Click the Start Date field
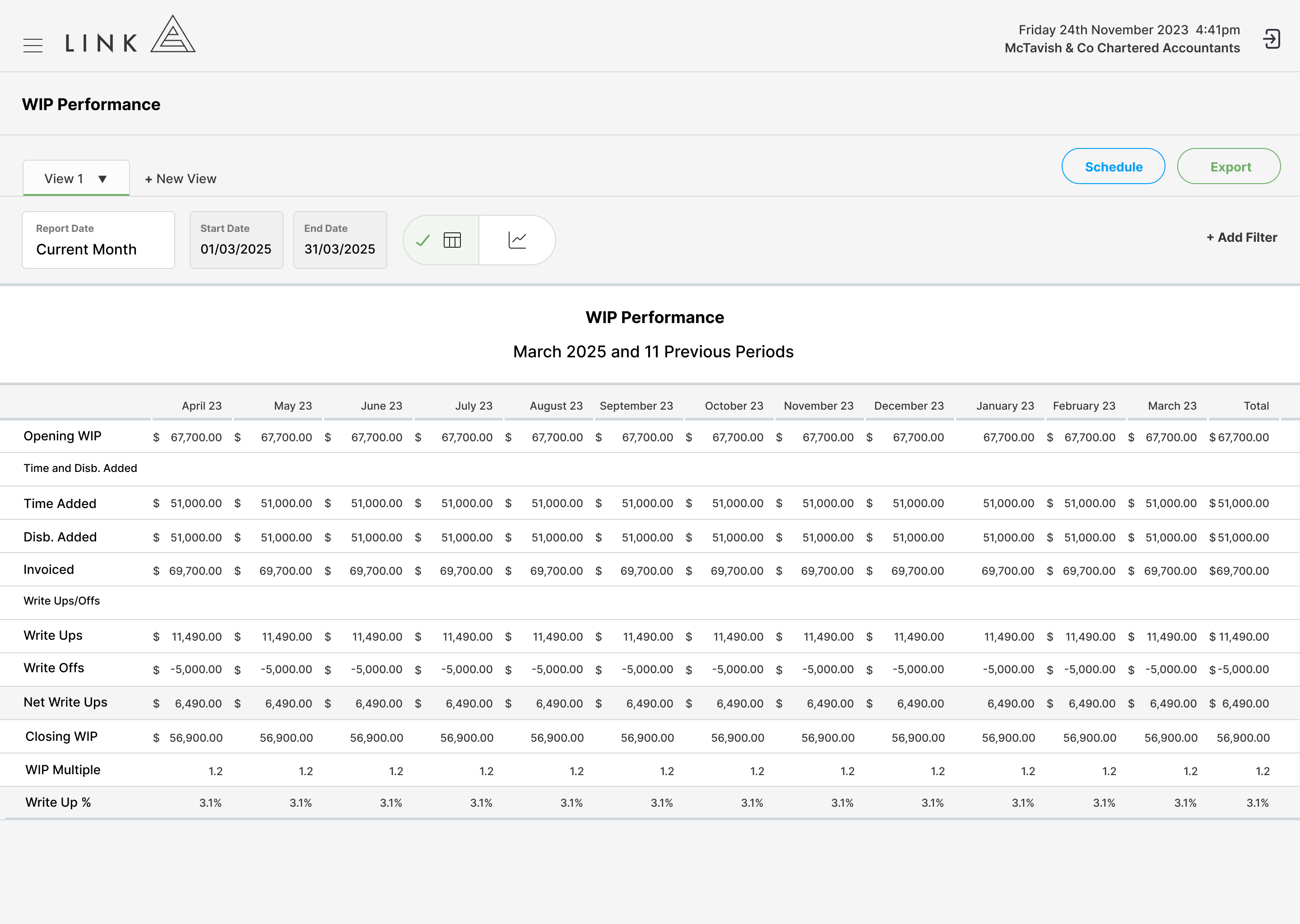The width and height of the screenshot is (1300, 924). 236,240
